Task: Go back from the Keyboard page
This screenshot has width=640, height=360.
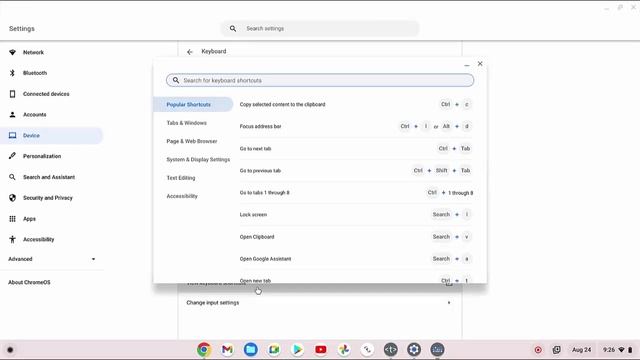Action: pyautogui.click(x=190, y=52)
